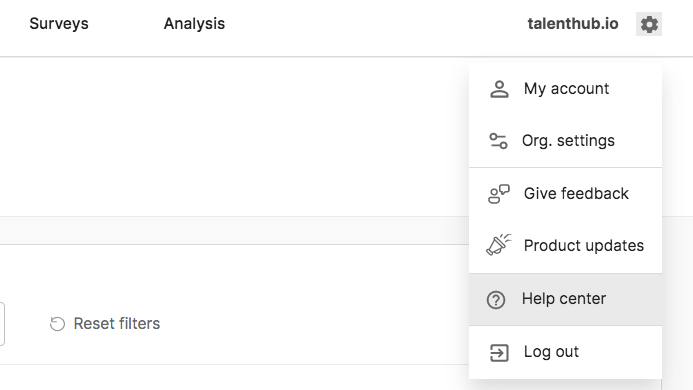Click the talenthub.io organization name
Image resolution: width=693 pixels, height=390 pixels.
(x=573, y=23)
